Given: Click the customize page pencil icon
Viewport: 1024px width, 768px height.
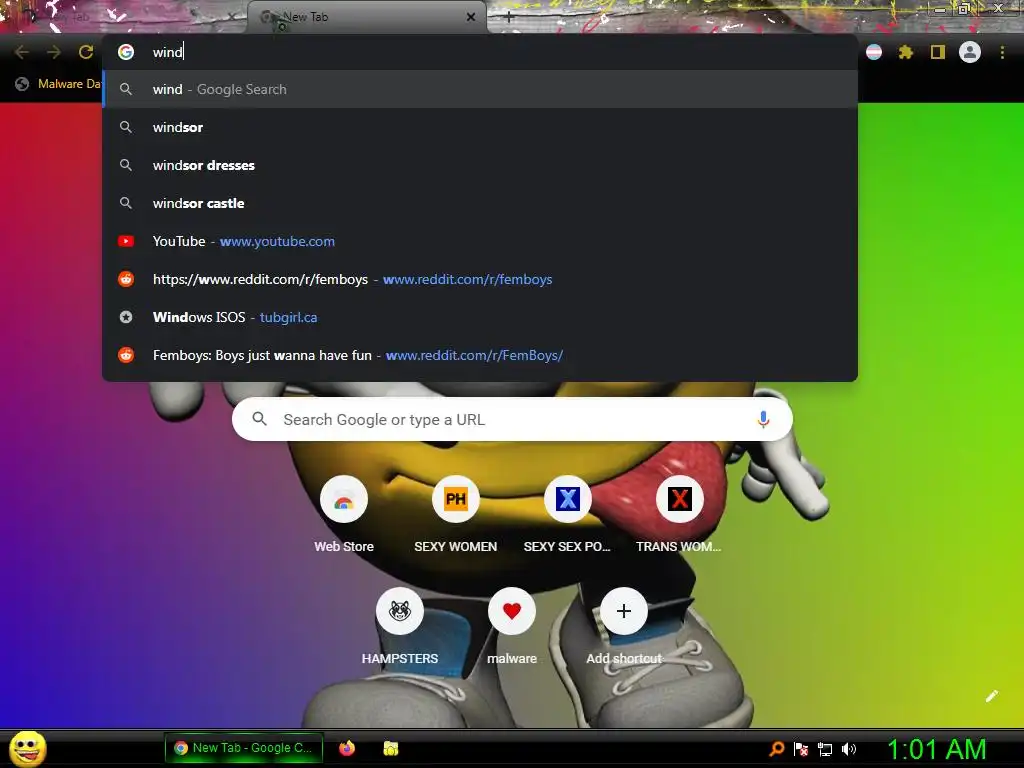Looking at the screenshot, I should 992,696.
